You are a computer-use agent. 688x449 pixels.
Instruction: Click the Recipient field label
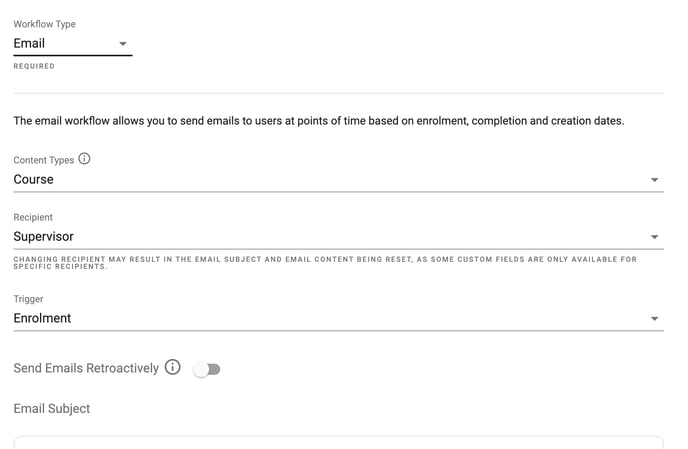tap(33, 217)
